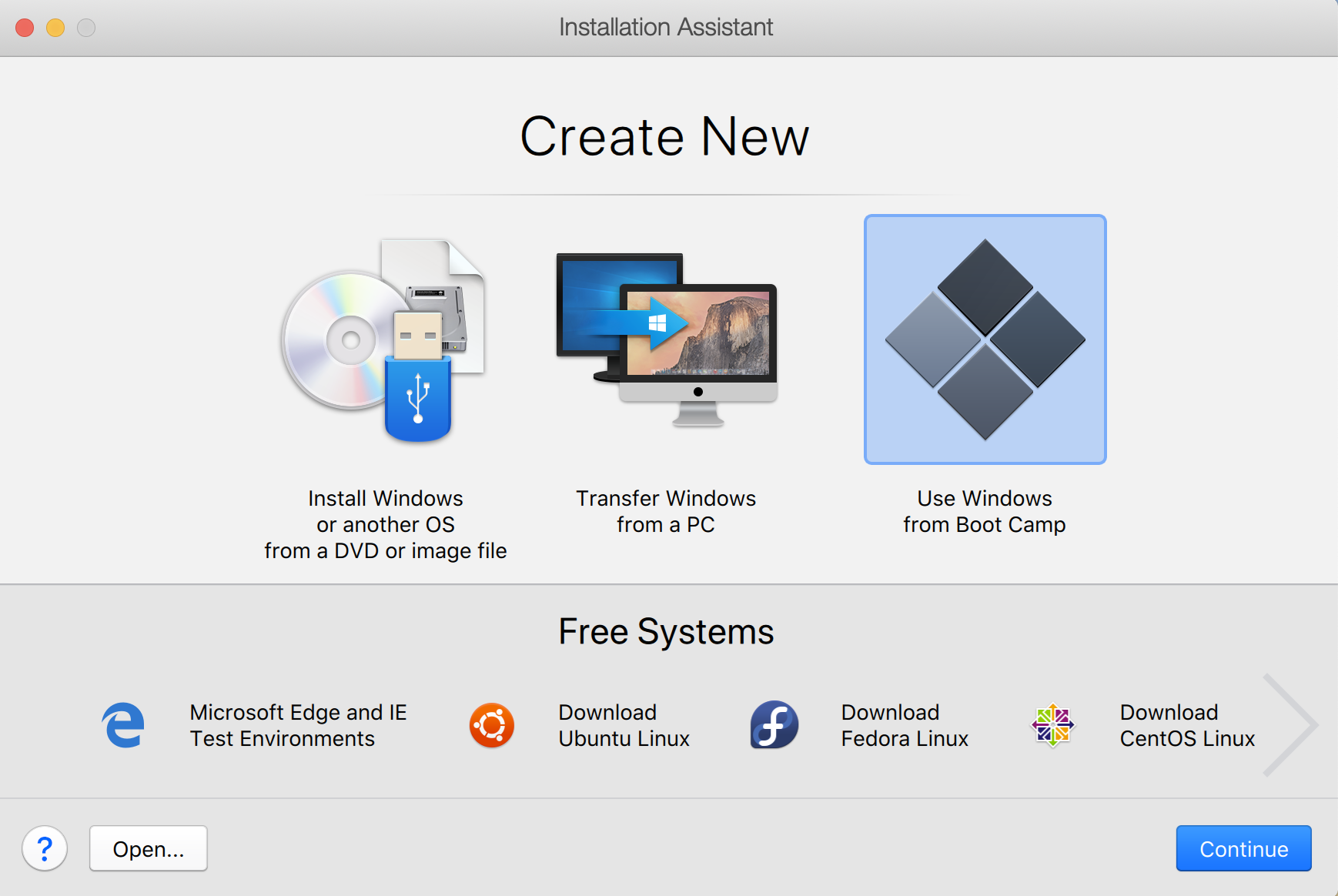Select the Boot Camp diamond icon

(x=985, y=339)
